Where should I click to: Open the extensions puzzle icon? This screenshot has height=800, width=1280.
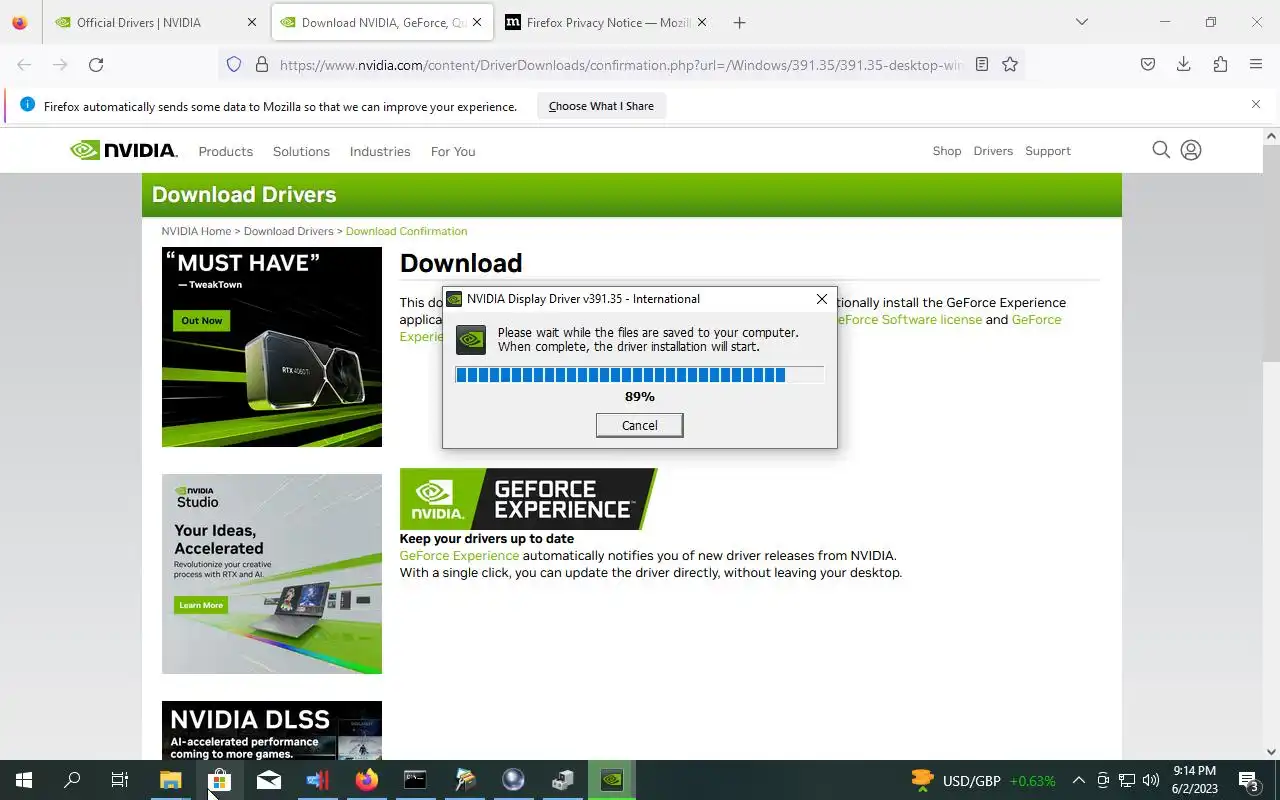pos(1220,64)
